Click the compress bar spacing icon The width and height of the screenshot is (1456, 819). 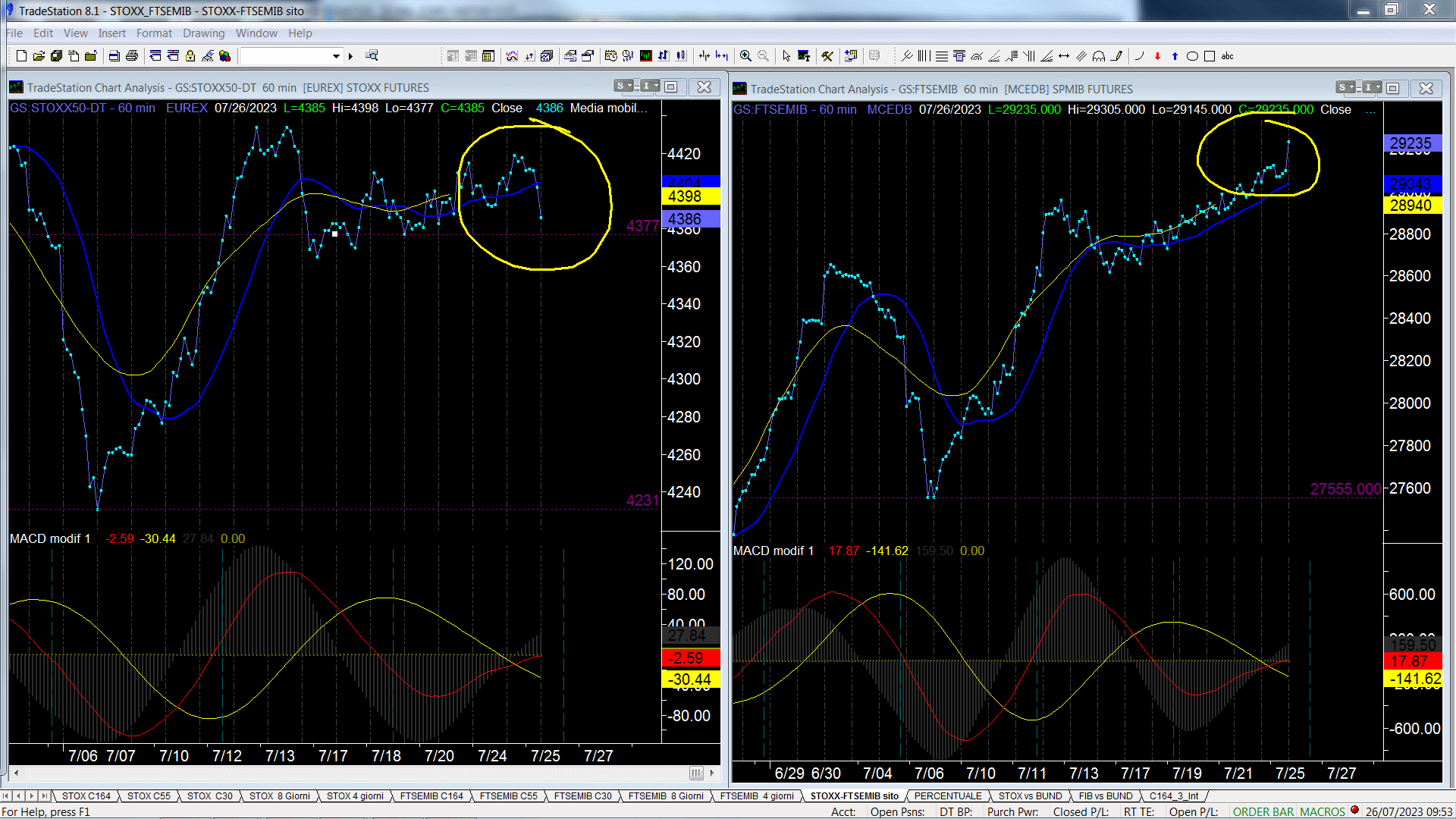(x=704, y=56)
